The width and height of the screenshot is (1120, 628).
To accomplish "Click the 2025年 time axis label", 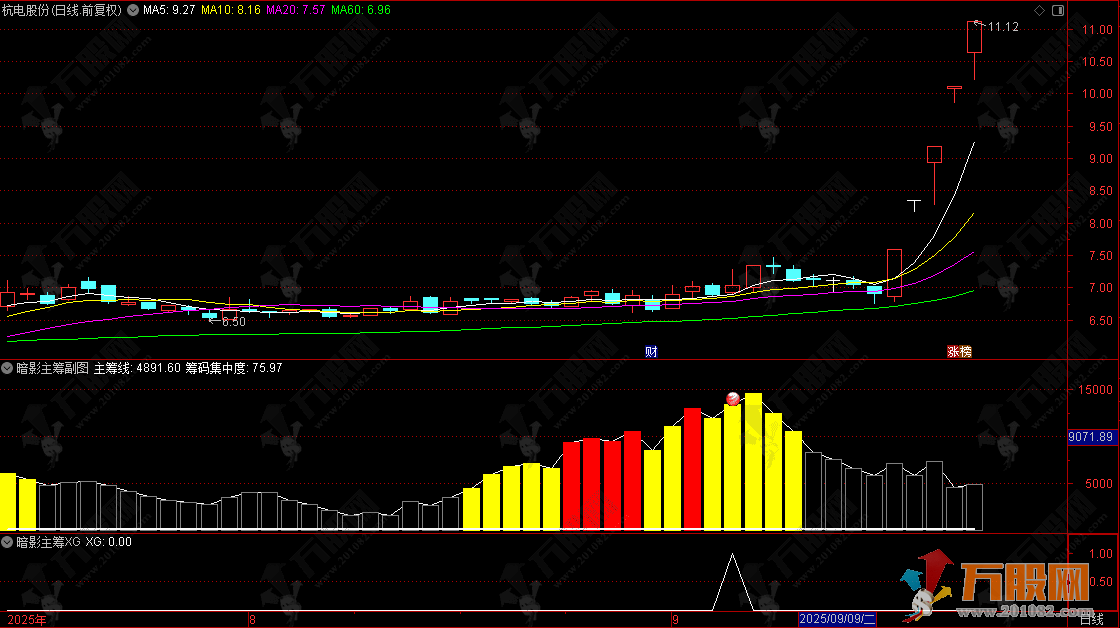I will point(26,619).
